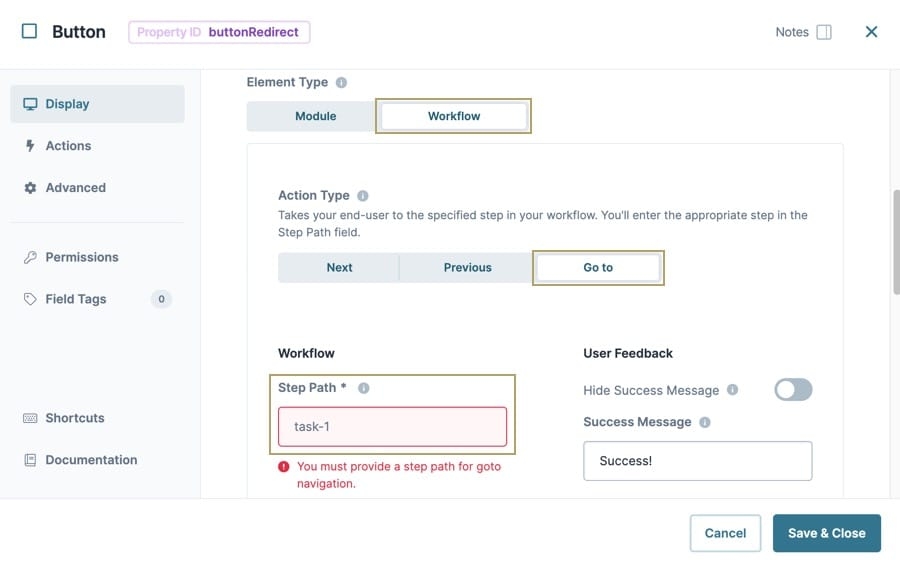Open the Notes side panel icon
The width and height of the screenshot is (900, 564).
[x=824, y=32]
